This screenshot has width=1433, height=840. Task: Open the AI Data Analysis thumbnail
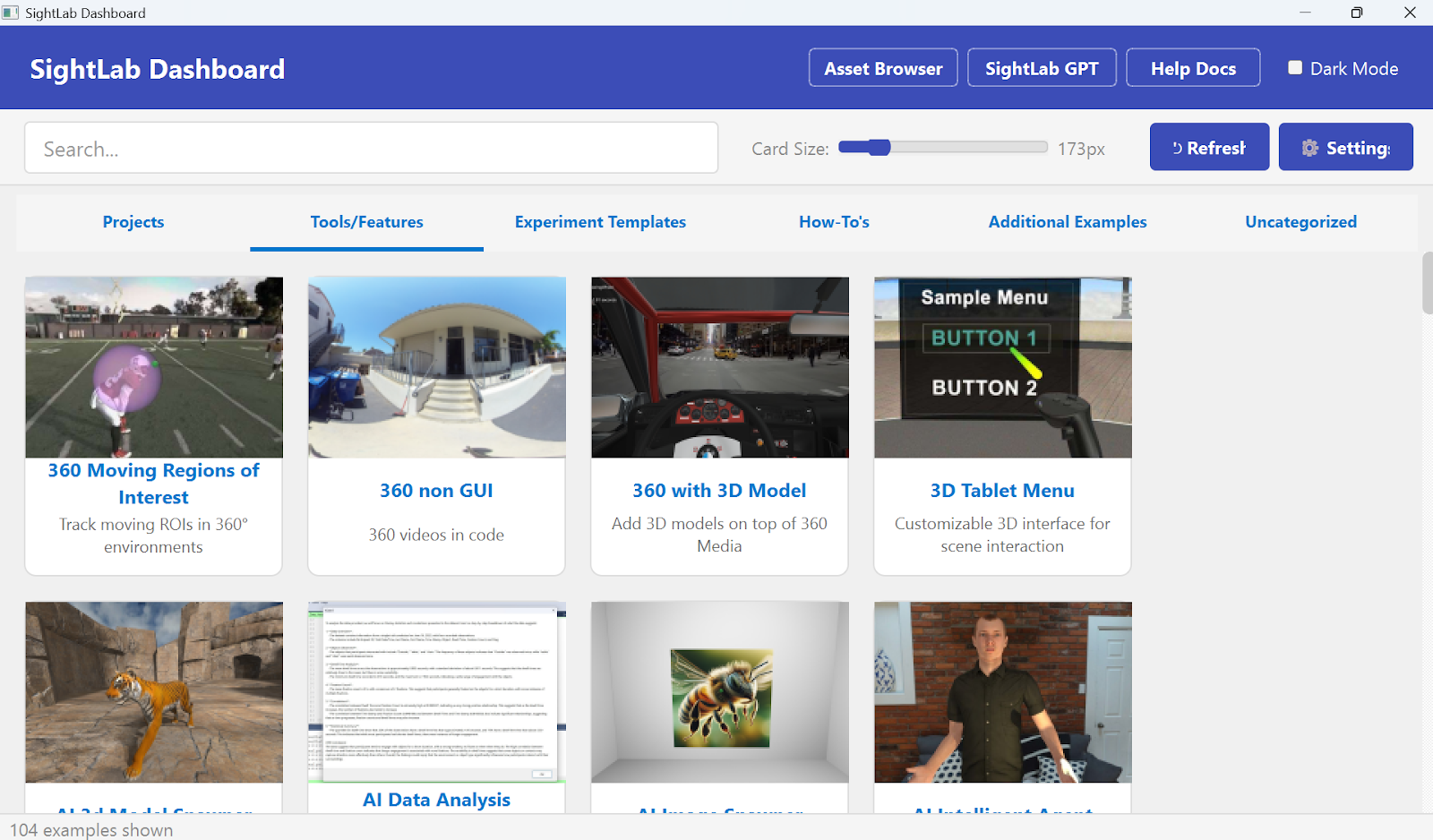point(437,692)
